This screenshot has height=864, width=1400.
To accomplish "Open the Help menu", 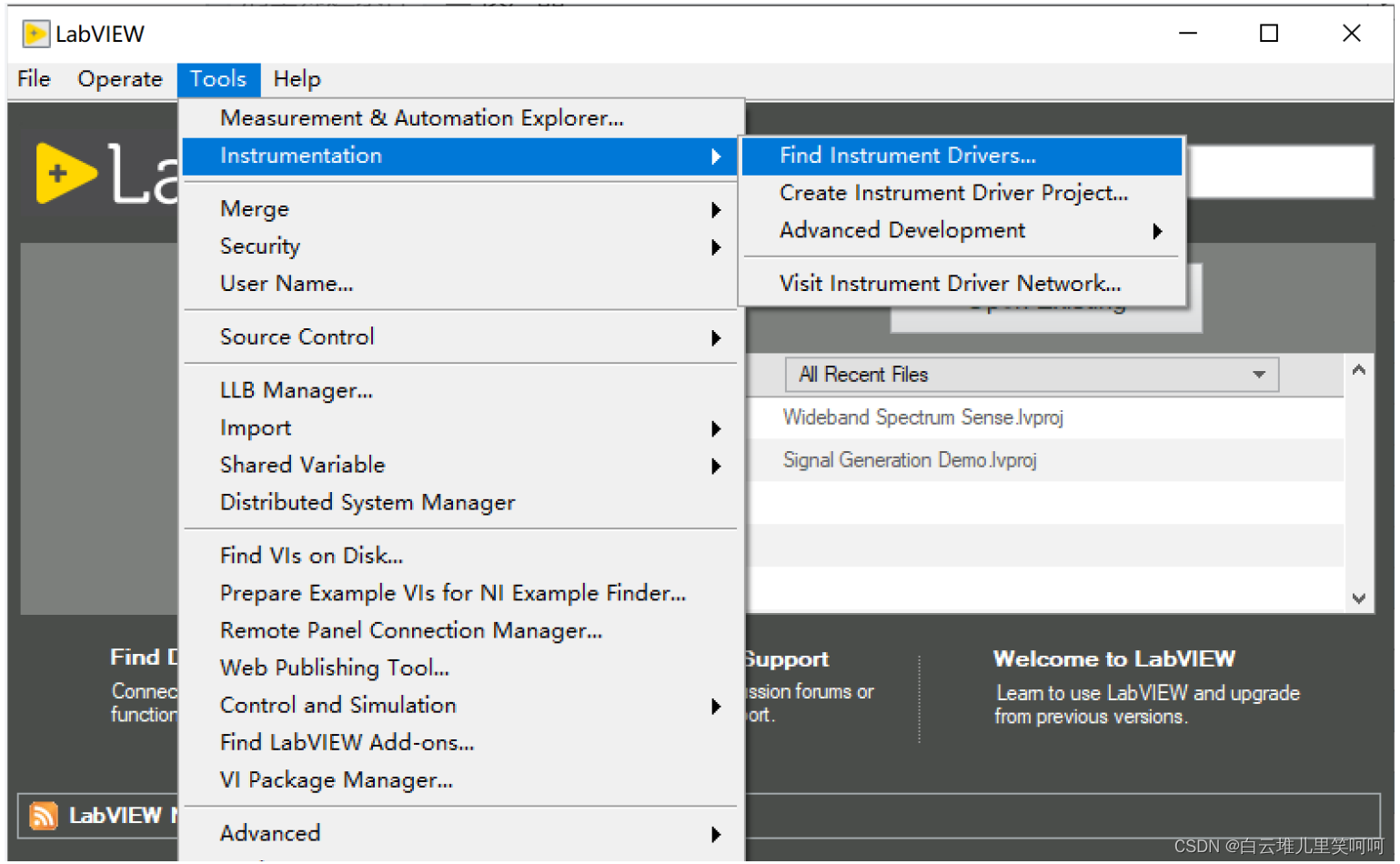I will pos(297,79).
